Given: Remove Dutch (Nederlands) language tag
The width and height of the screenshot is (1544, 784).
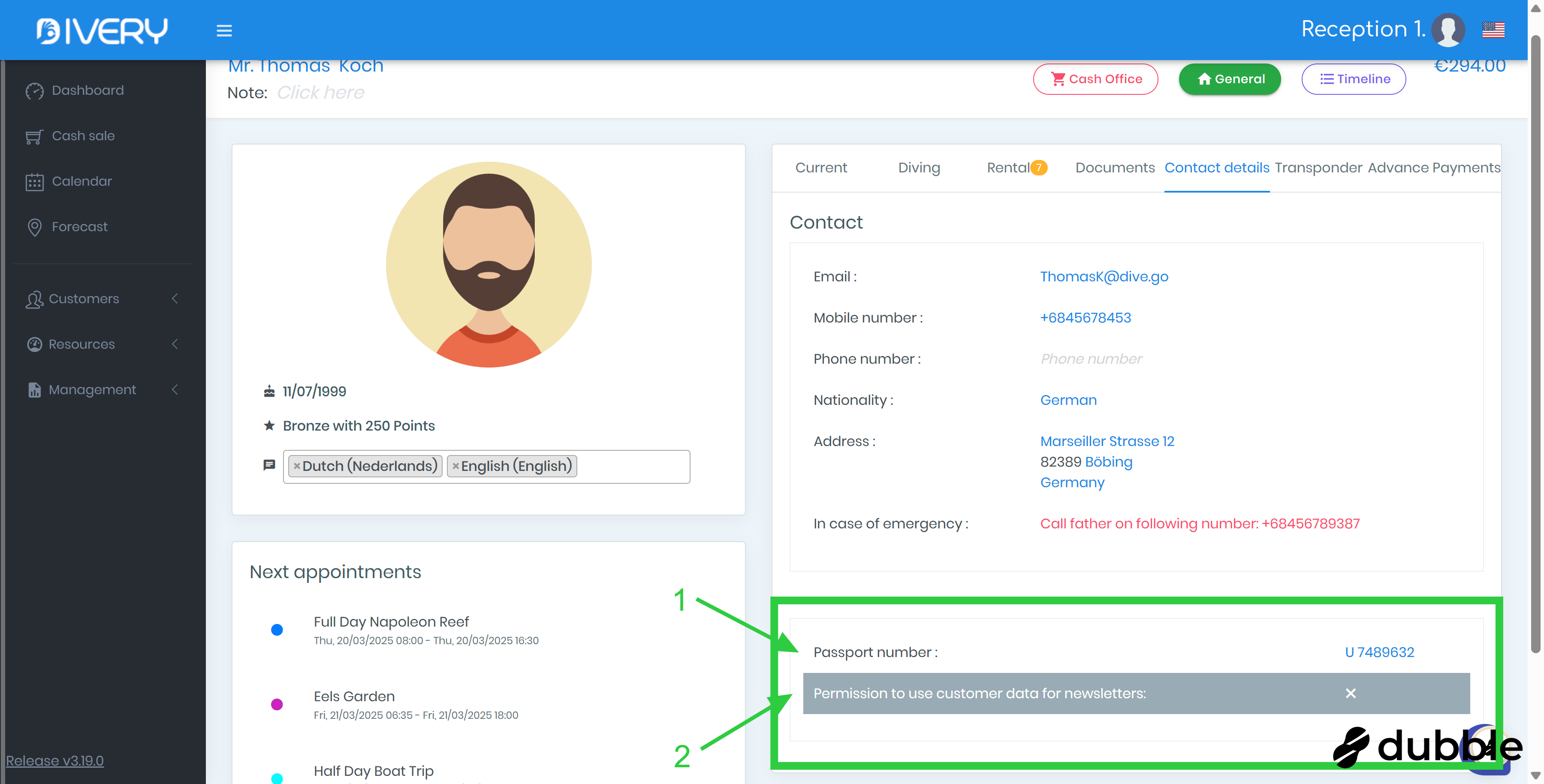Looking at the screenshot, I should [297, 466].
